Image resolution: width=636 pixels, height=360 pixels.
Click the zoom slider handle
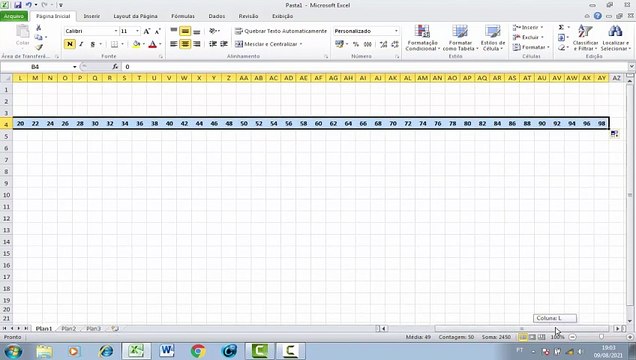coord(601,337)
